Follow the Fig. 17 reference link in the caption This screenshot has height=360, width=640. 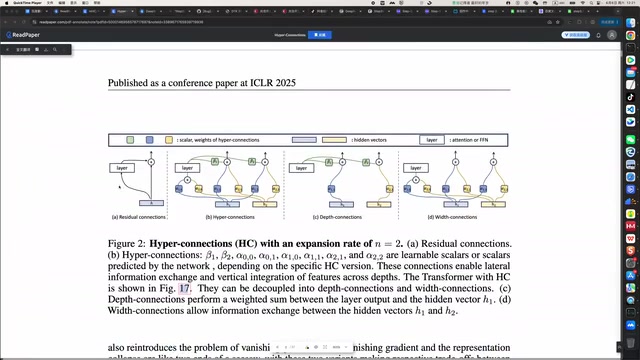[x=184, y=288]
